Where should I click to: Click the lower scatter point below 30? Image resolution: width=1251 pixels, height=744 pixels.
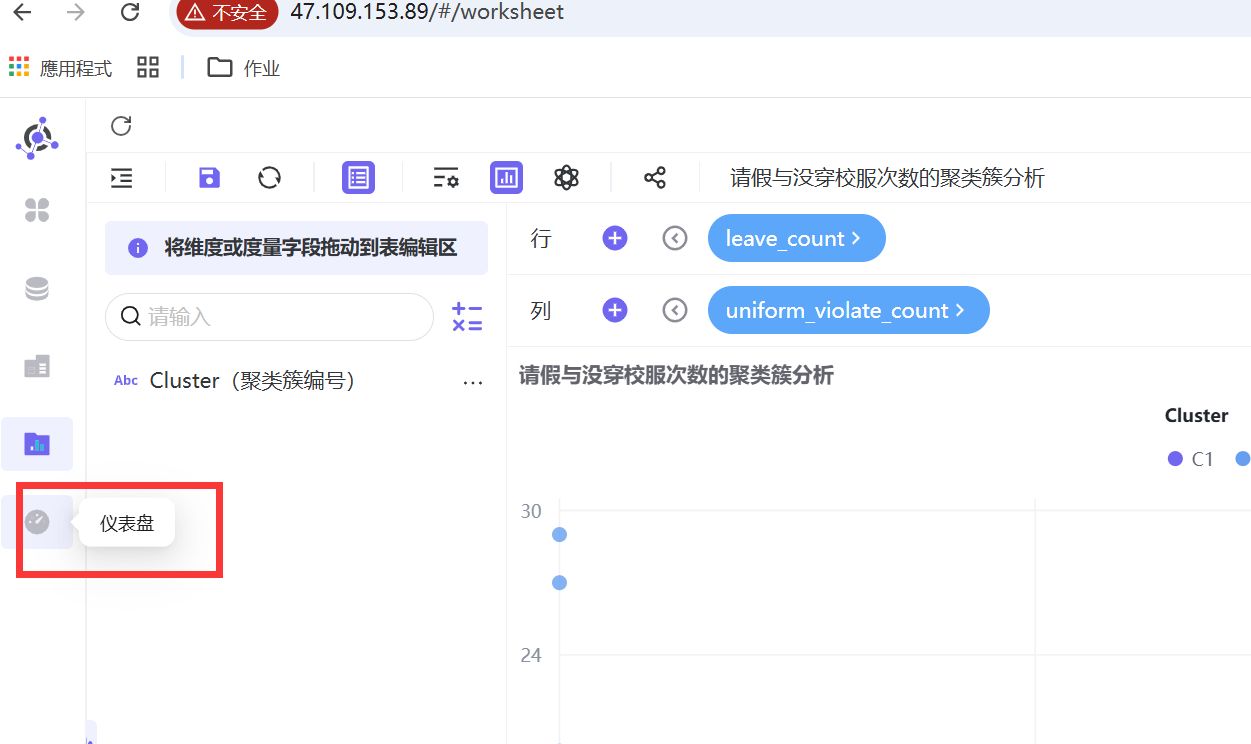[559, 582]
